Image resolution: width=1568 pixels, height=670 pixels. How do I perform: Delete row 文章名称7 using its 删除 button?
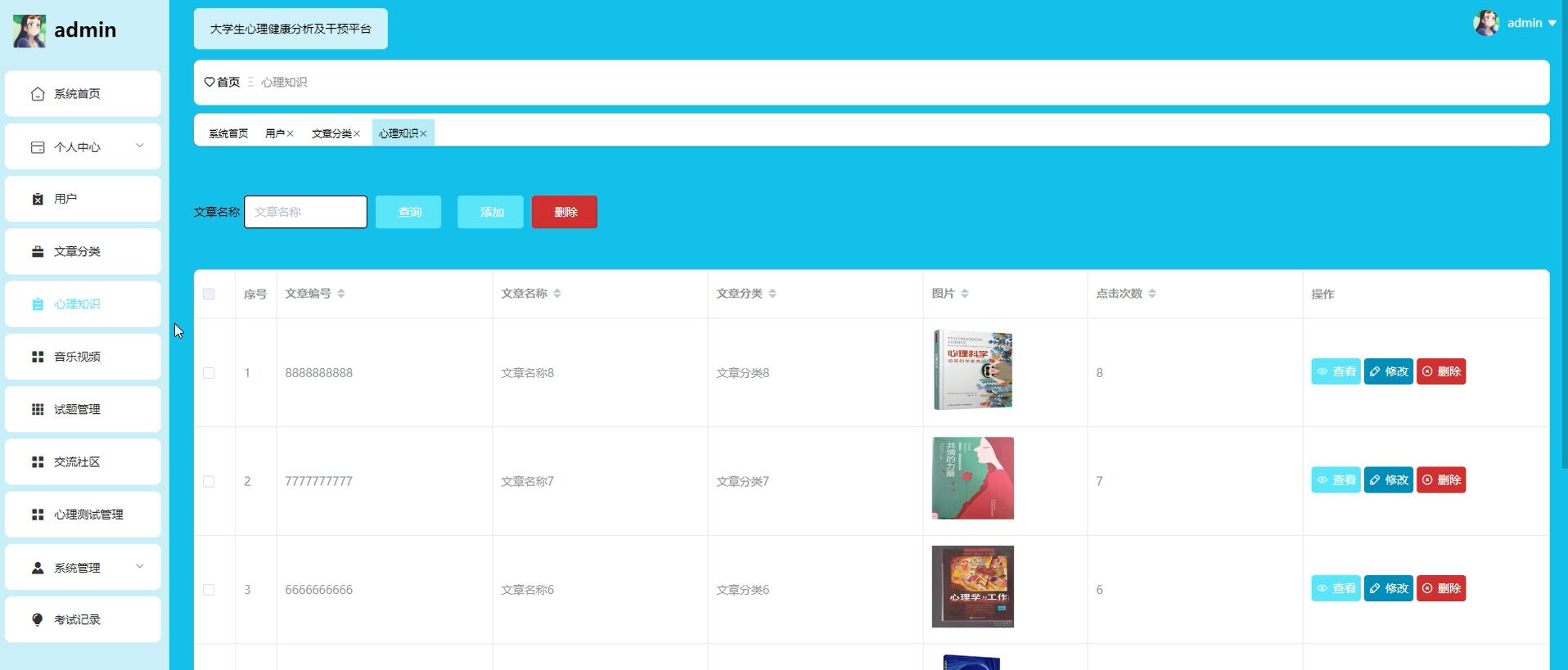(1441, 480)
